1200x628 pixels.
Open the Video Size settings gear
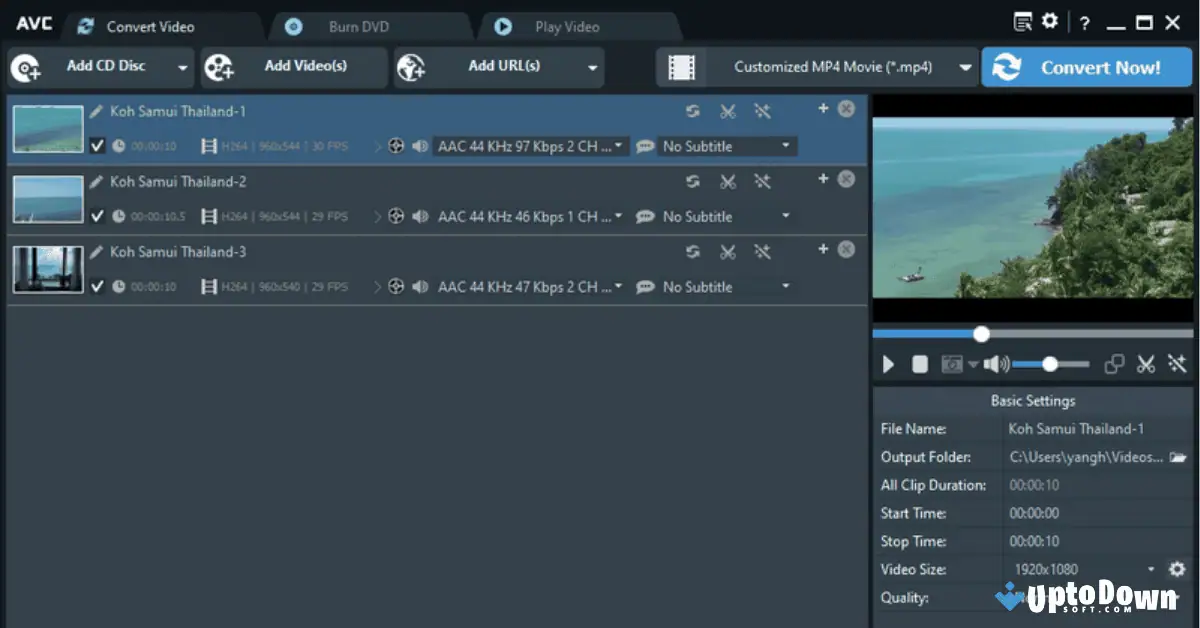[x=1177, y=568]
